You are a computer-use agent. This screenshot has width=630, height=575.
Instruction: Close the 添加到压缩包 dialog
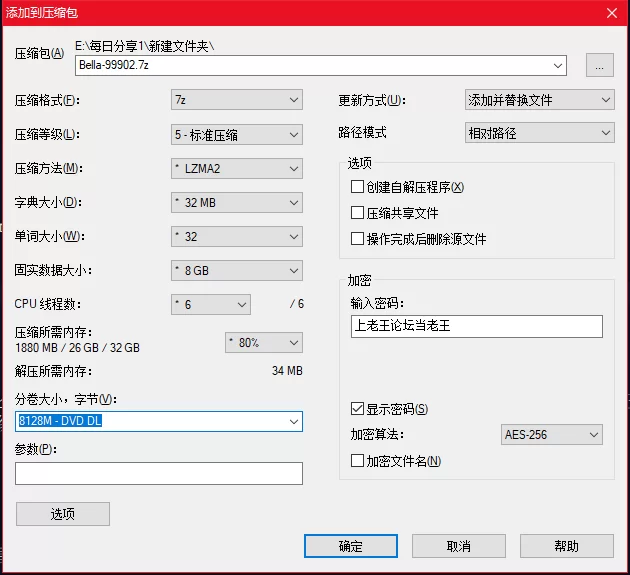(612, 13)
